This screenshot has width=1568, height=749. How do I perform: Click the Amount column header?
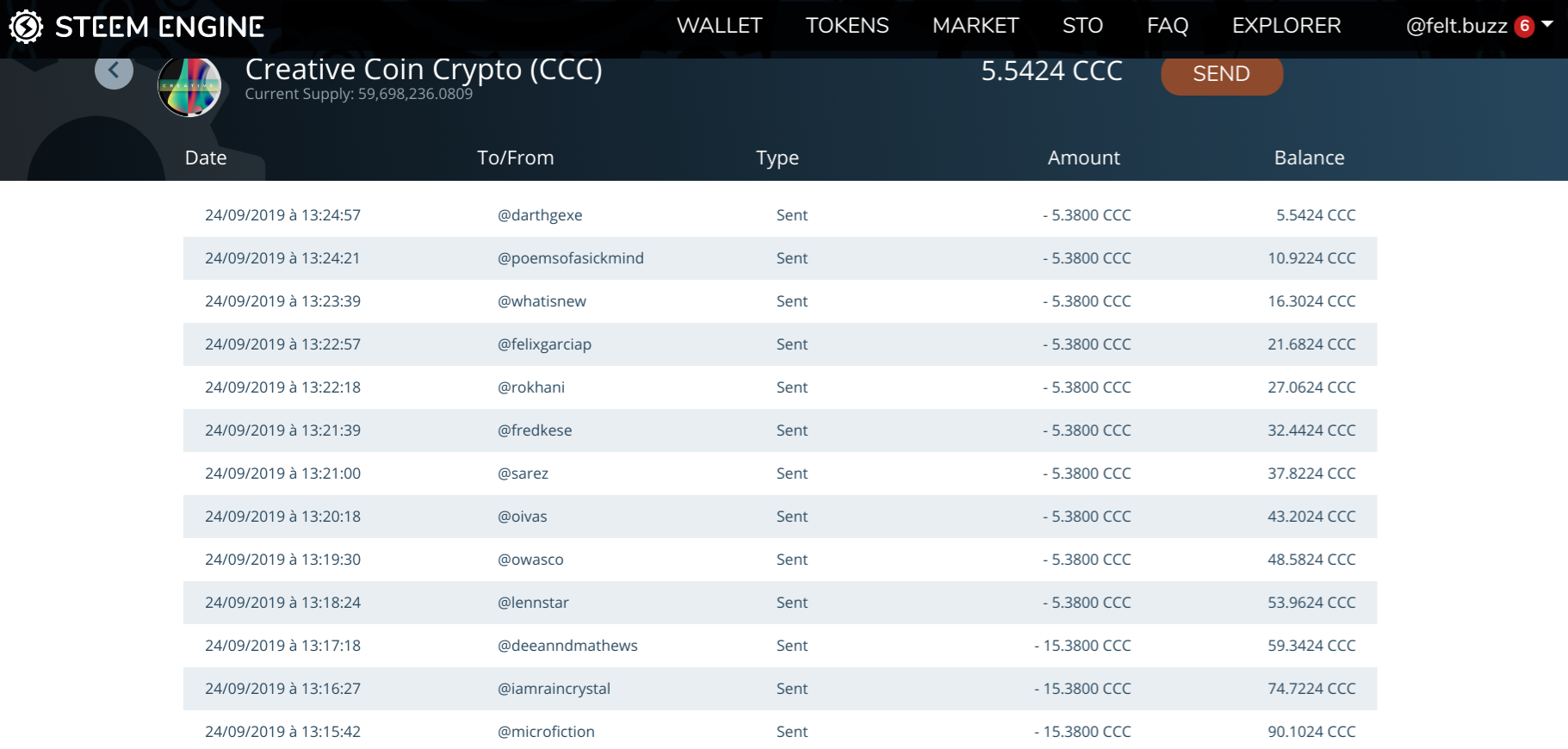pos(1084,158)
